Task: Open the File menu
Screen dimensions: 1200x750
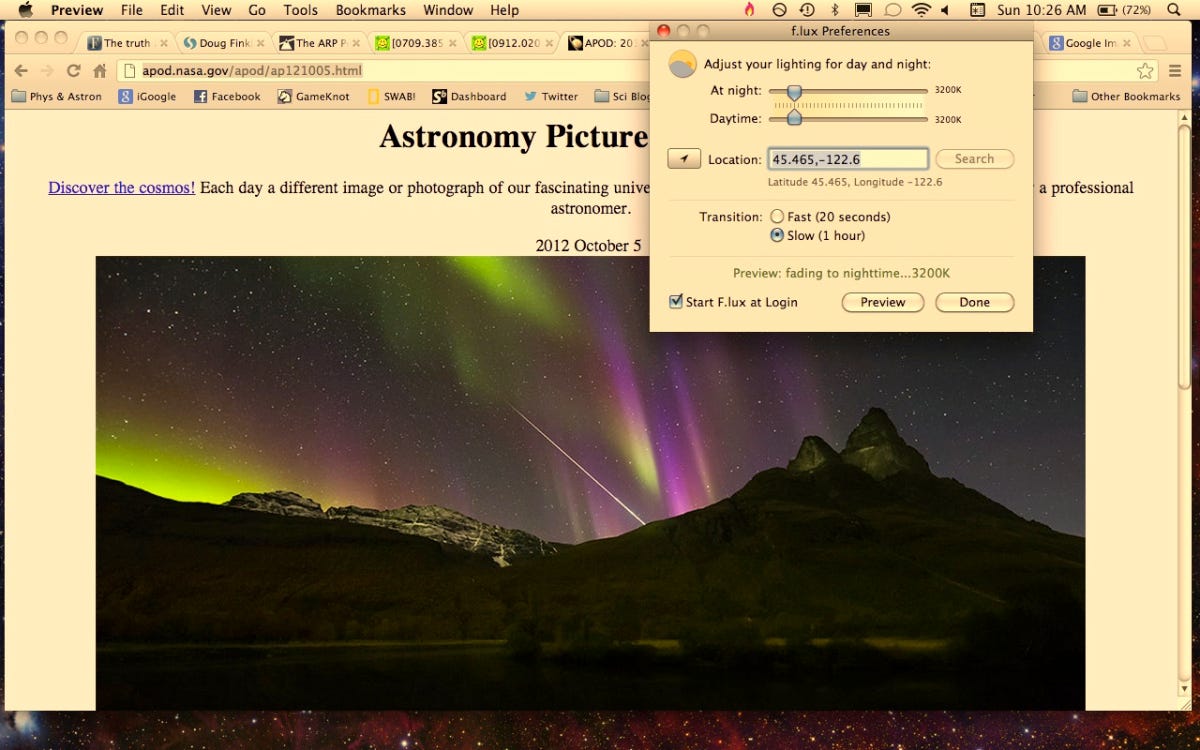Action: 131,10
